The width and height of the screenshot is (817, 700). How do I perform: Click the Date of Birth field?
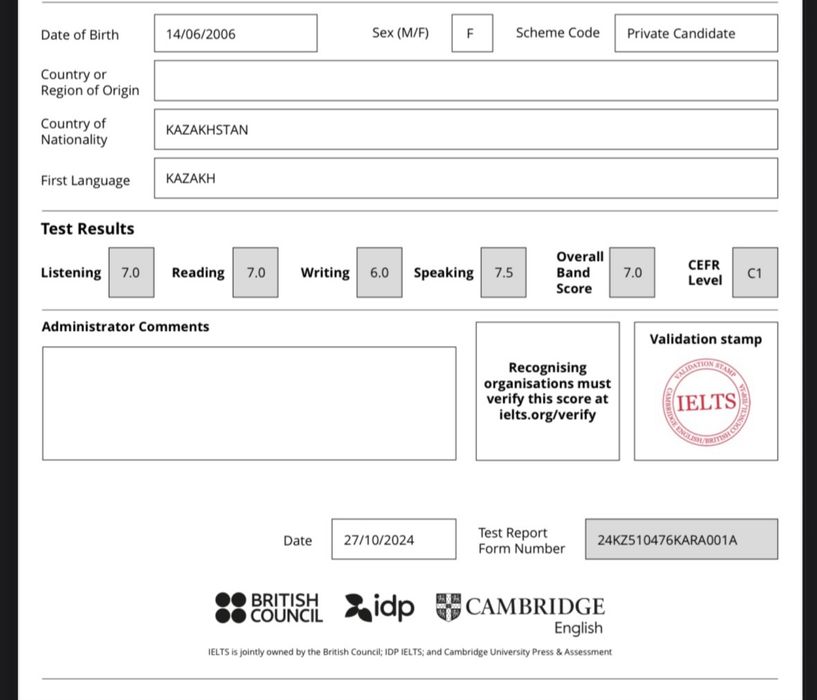click(x=235, y=34)
